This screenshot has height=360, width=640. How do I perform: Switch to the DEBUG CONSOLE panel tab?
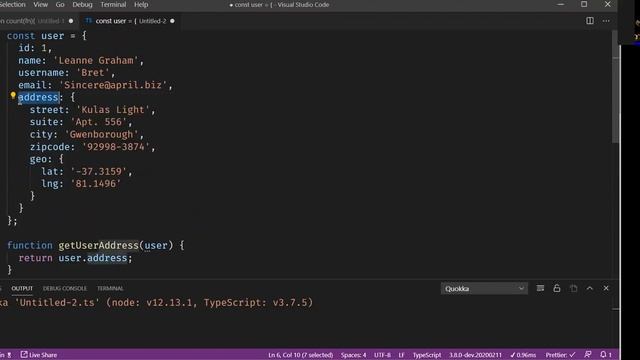tap(64, 288)
